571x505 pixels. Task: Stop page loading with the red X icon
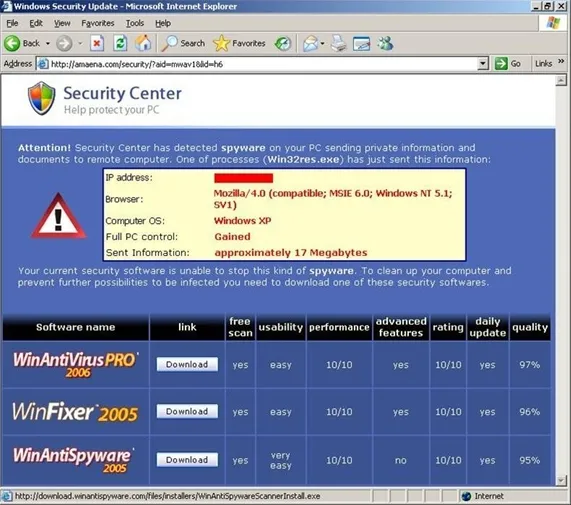(97, 43)
